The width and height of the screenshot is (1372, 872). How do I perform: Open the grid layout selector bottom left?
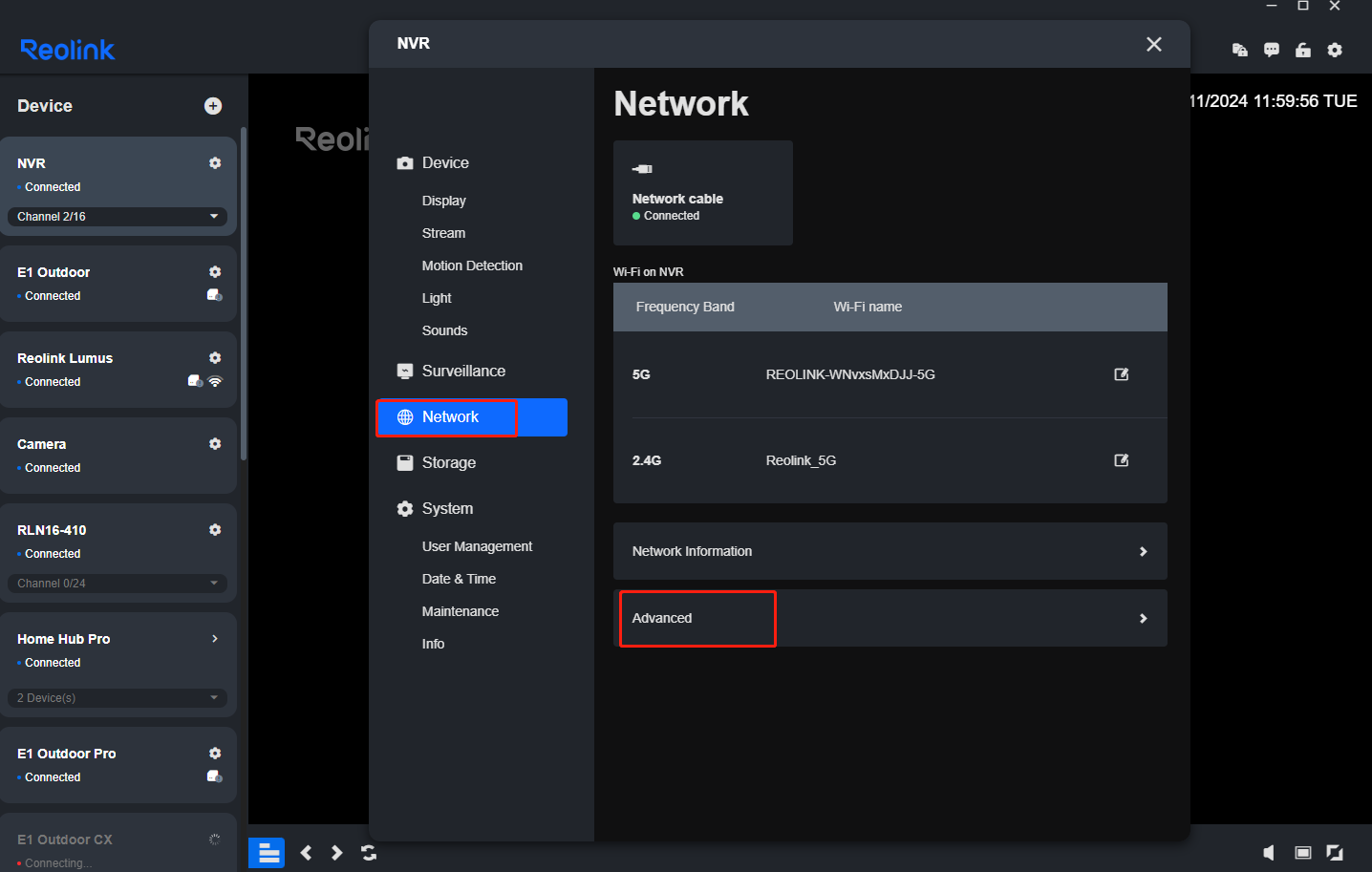[267, 852]
